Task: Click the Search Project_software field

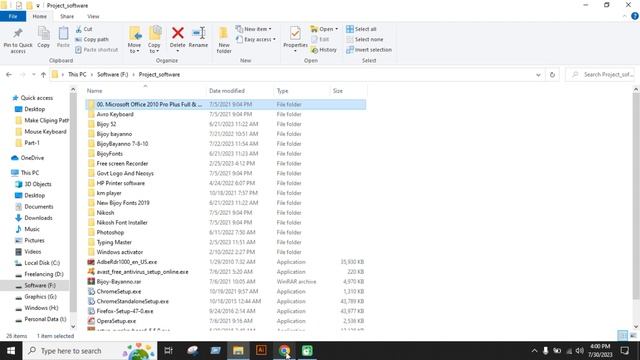Action: point(600,75)
